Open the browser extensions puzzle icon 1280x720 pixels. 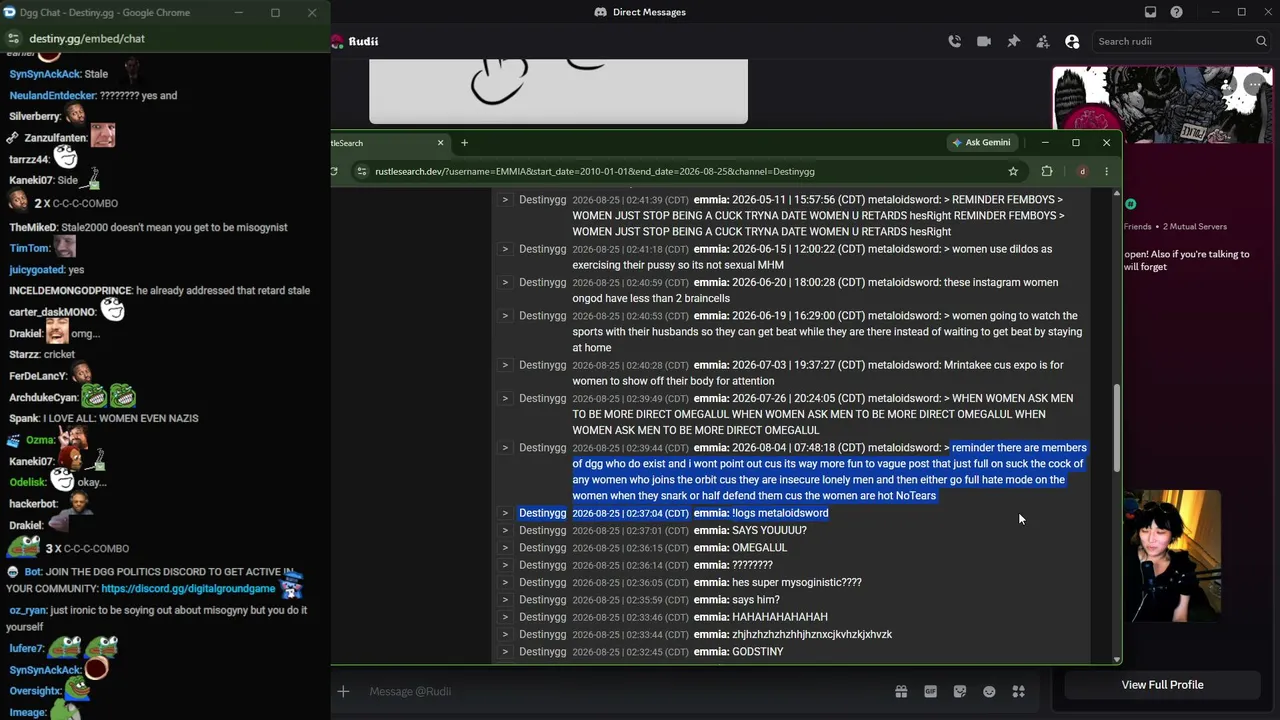tap(1047, 171)
